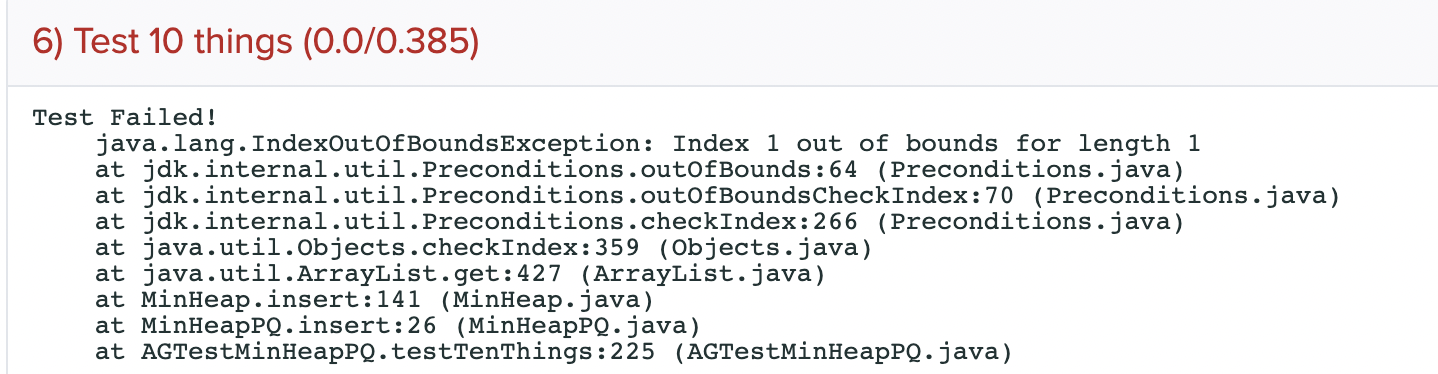This screenshot has height=374, width=1438.
Task: Click the (AGTestMinHeapPQ.java) file reference
Action: point(842,351)
